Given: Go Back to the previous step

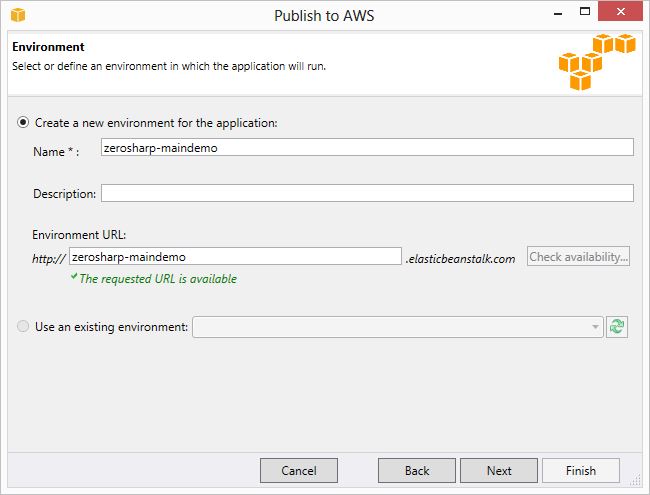Looking at the screenshot, I should point(417,471).
